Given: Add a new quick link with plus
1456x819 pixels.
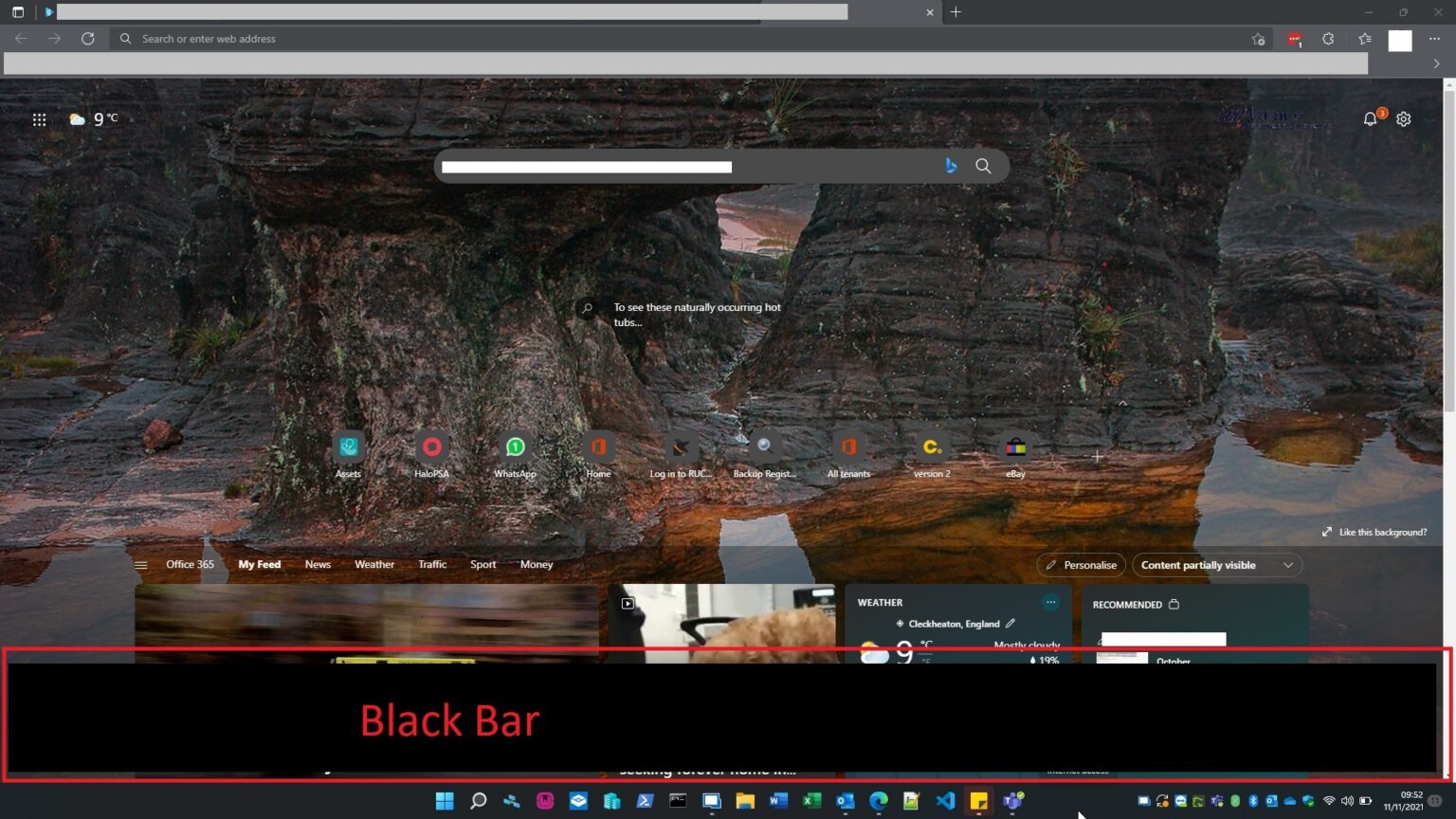Looking at the screenshot, I should point(1097,457).
